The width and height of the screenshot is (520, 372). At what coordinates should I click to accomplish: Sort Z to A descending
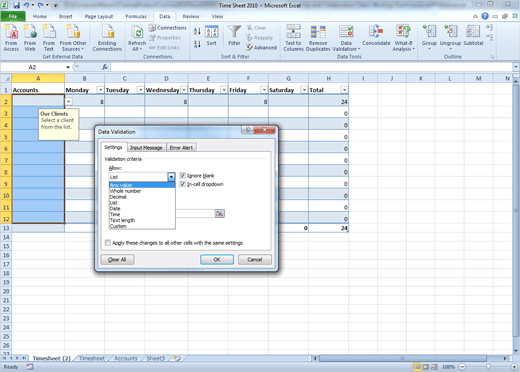[x=197, y=44]
